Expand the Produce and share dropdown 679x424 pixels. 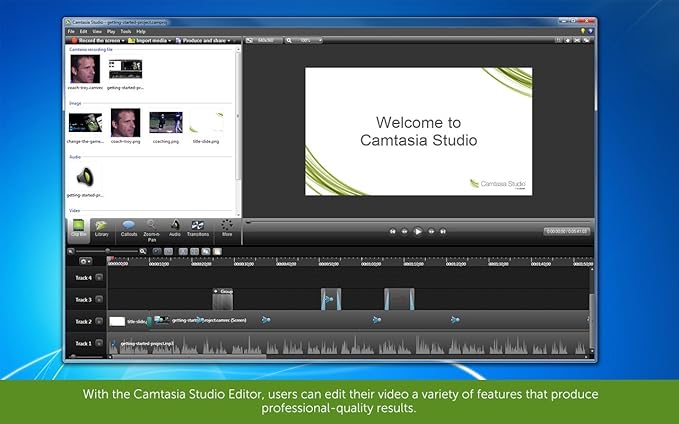pyautogui.click(x=231, y=40)
